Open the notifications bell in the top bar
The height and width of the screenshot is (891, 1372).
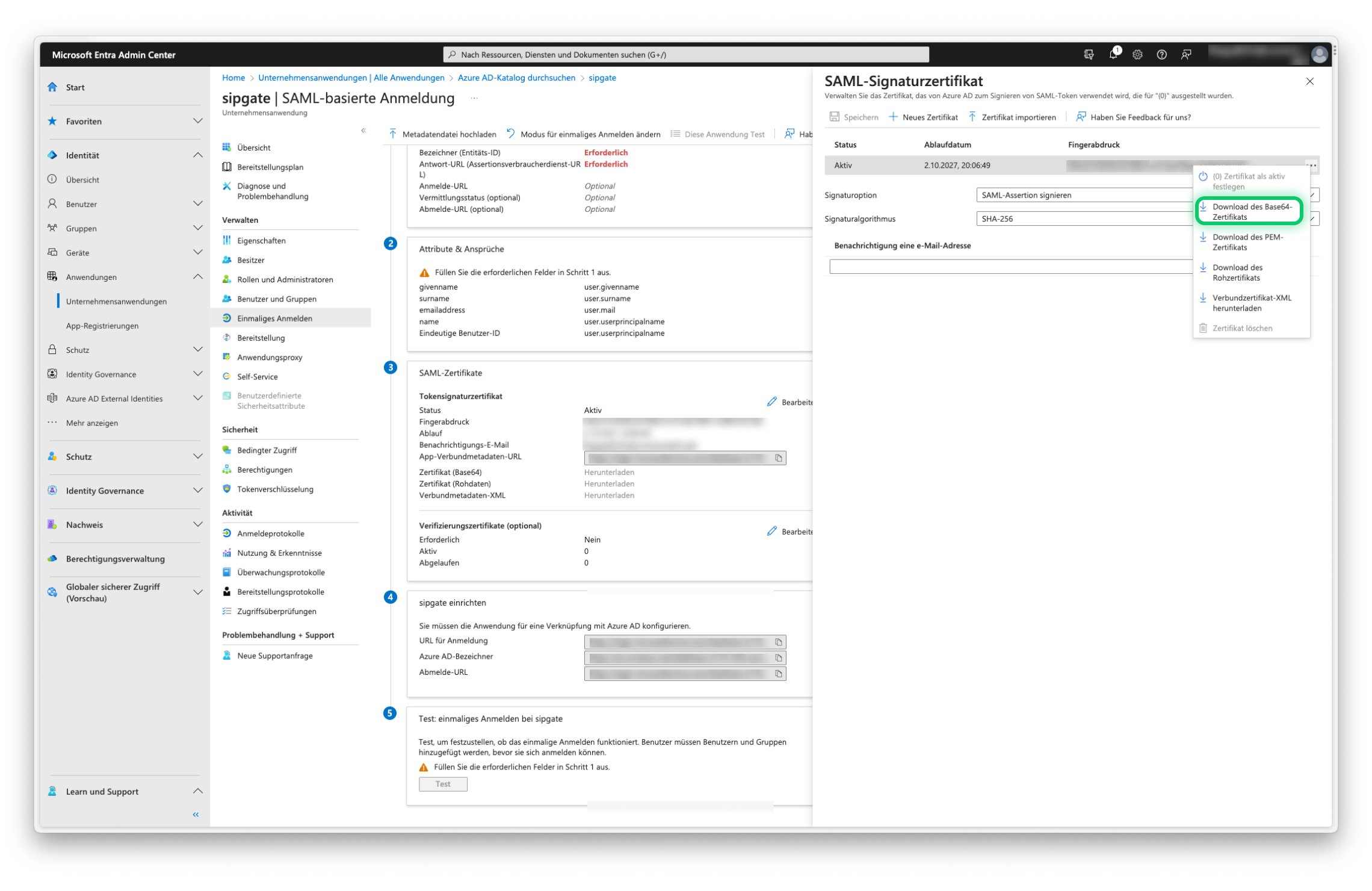1113,54
